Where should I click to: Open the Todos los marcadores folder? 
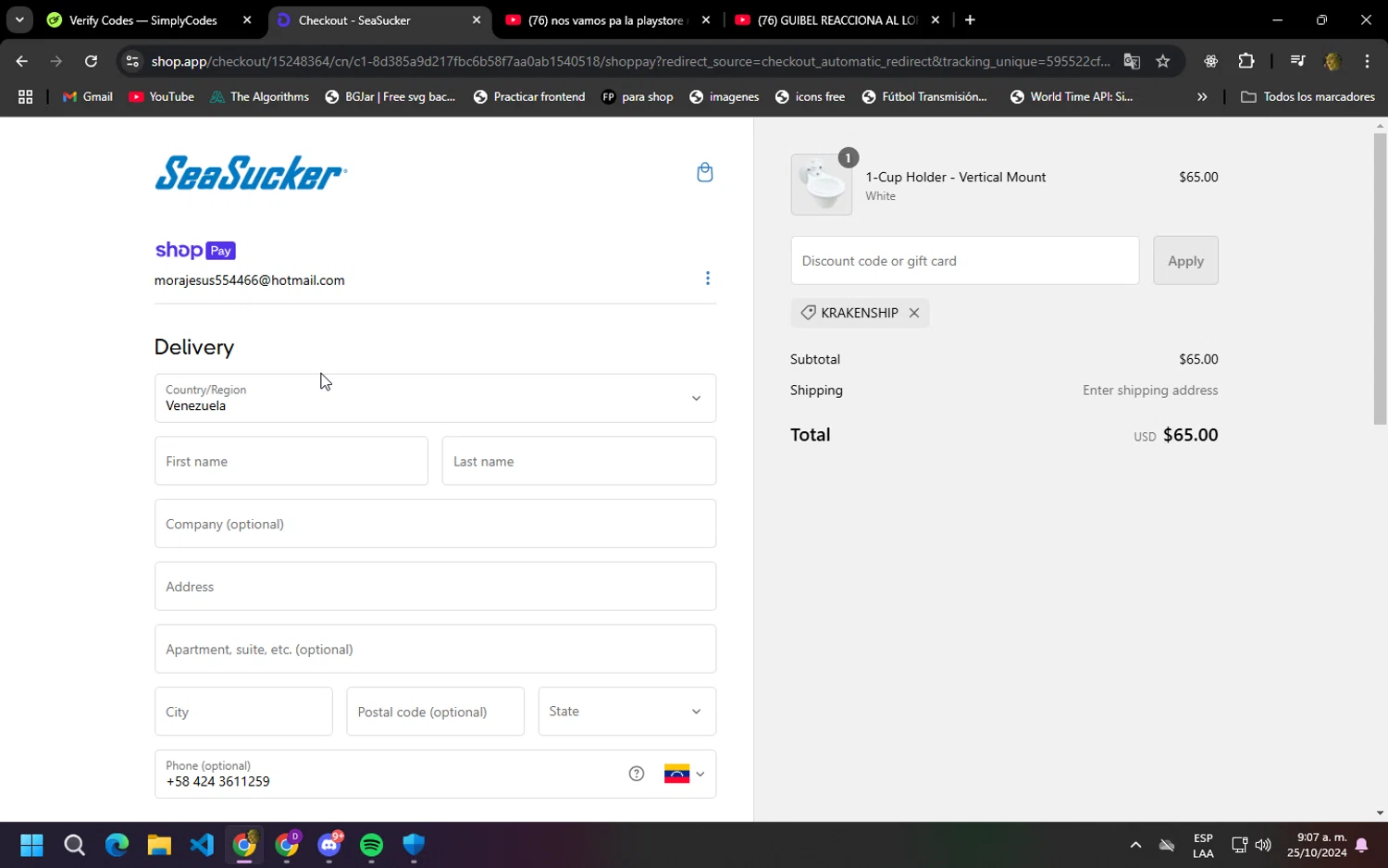[x=1307, y=96]
